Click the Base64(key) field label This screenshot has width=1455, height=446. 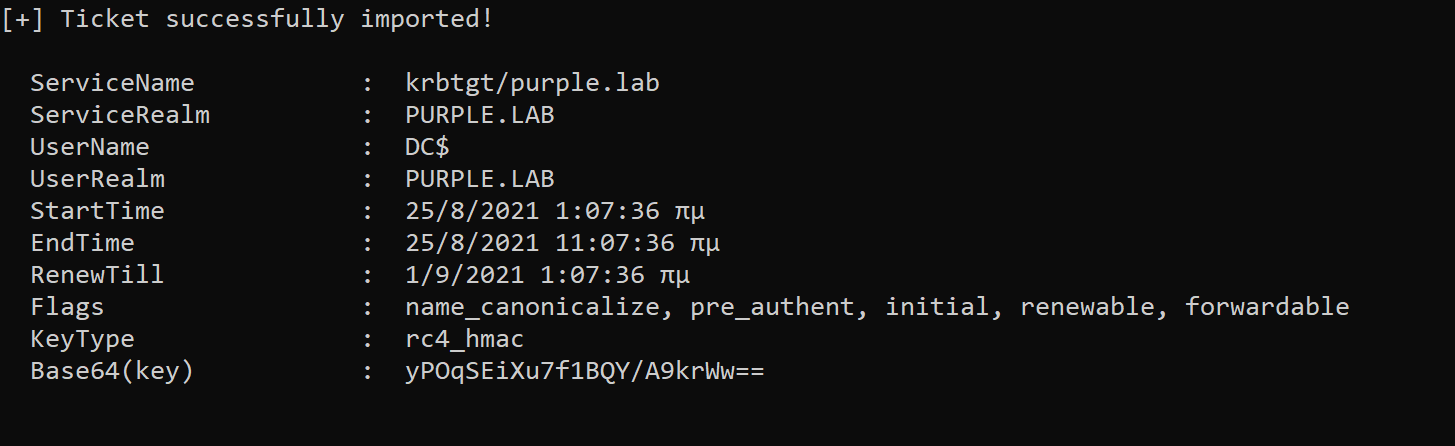tap(112, 371)
